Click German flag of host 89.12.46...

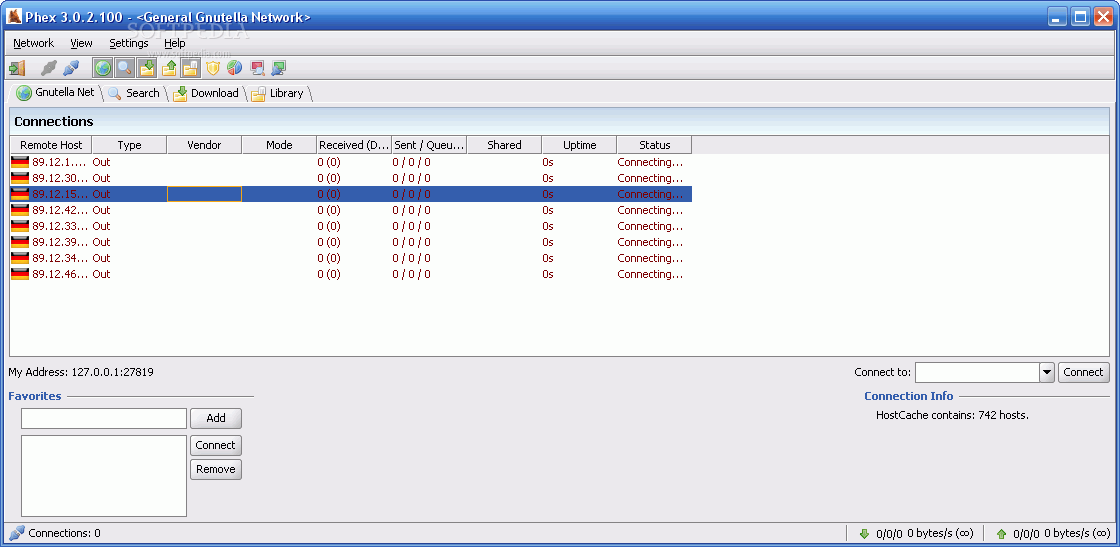[x=20, y=274]
